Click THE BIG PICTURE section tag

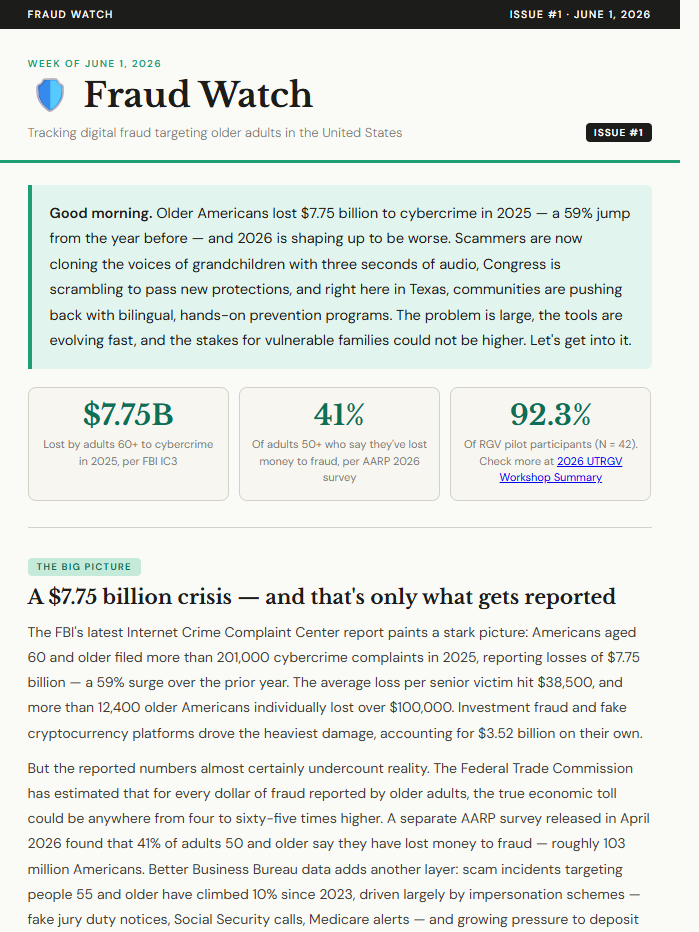coord(84,566)
